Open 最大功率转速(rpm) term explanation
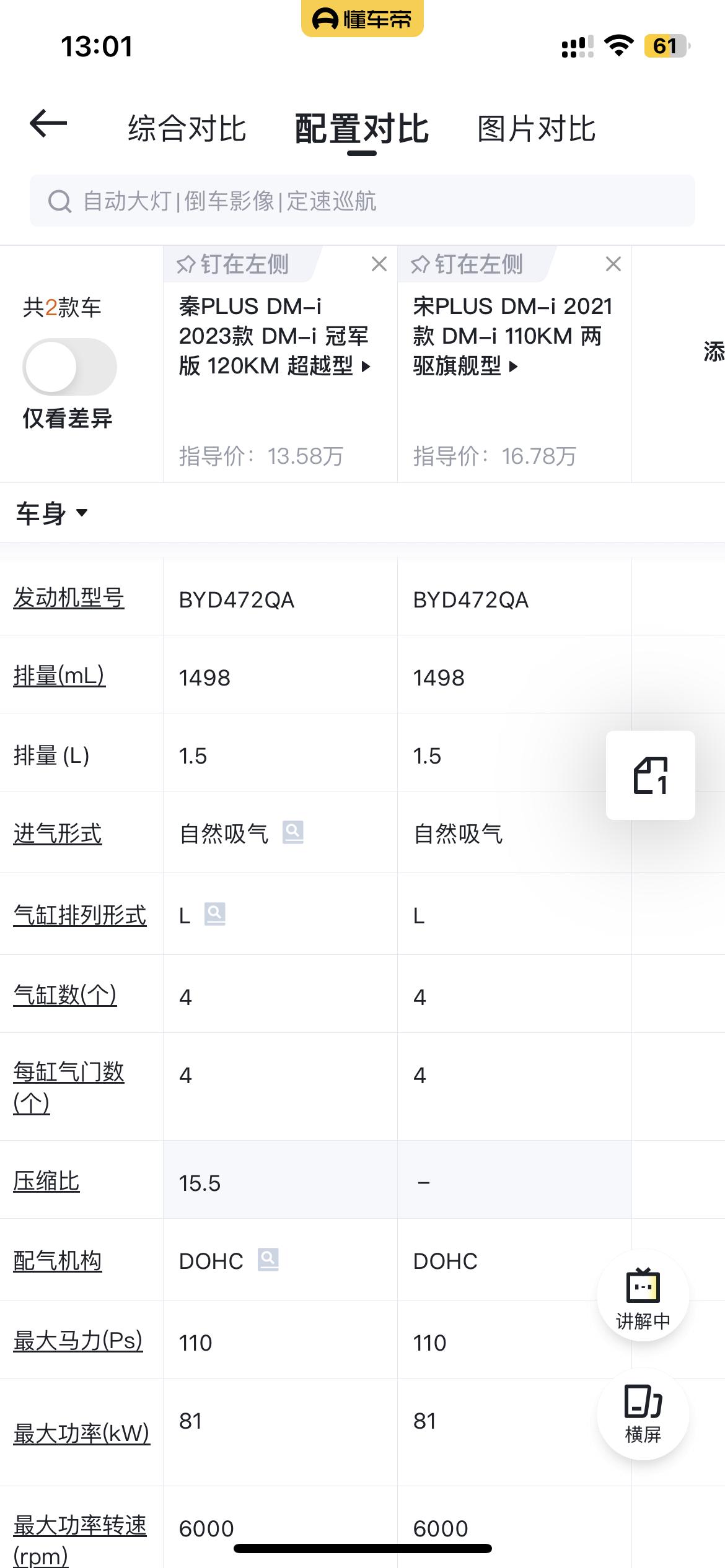The width and height of the screenshot is (725, 1568). click(80, 1541)
